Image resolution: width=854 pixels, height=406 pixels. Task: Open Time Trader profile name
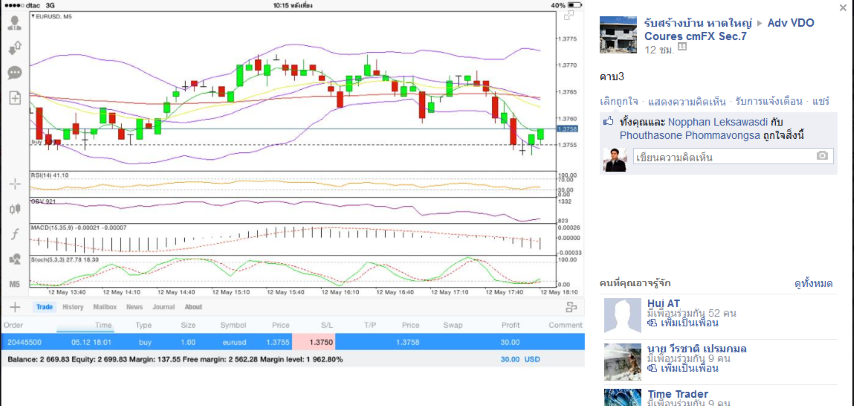click(678, 393)
